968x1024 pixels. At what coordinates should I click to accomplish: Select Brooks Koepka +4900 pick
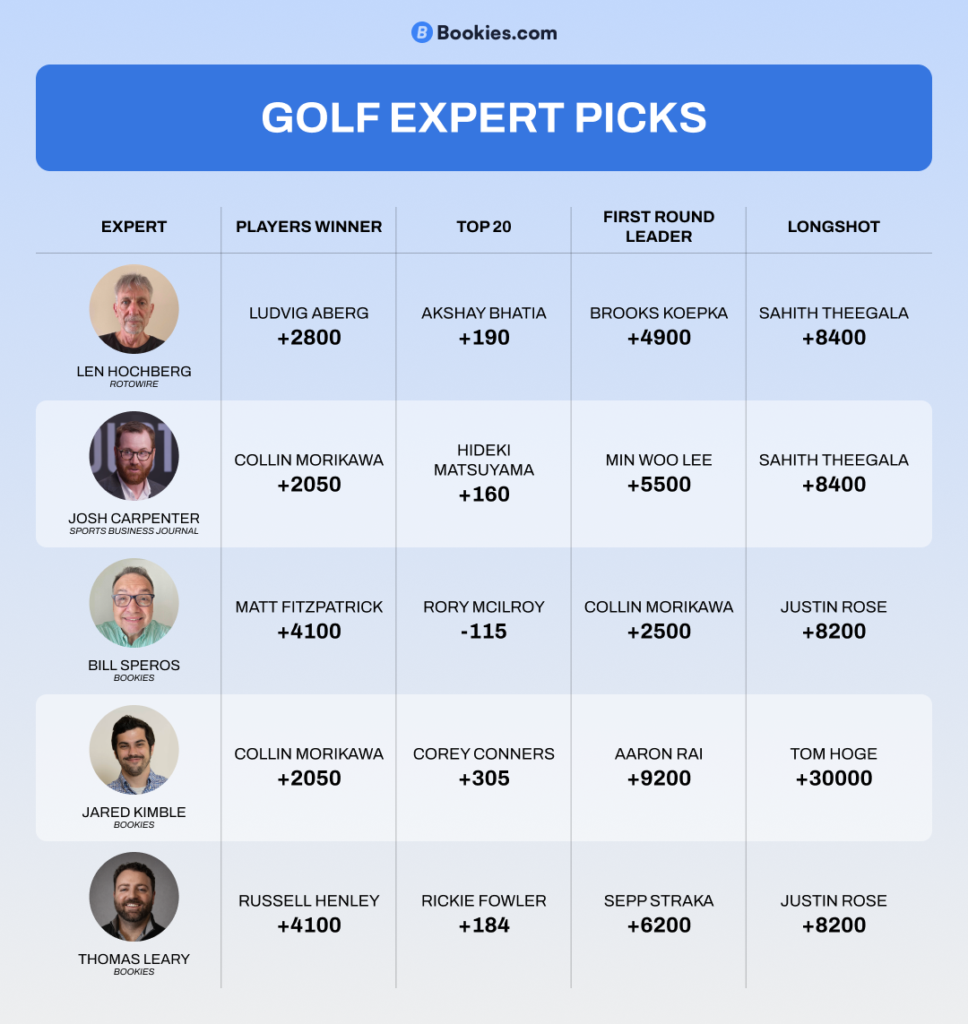[x=659, y=326]
